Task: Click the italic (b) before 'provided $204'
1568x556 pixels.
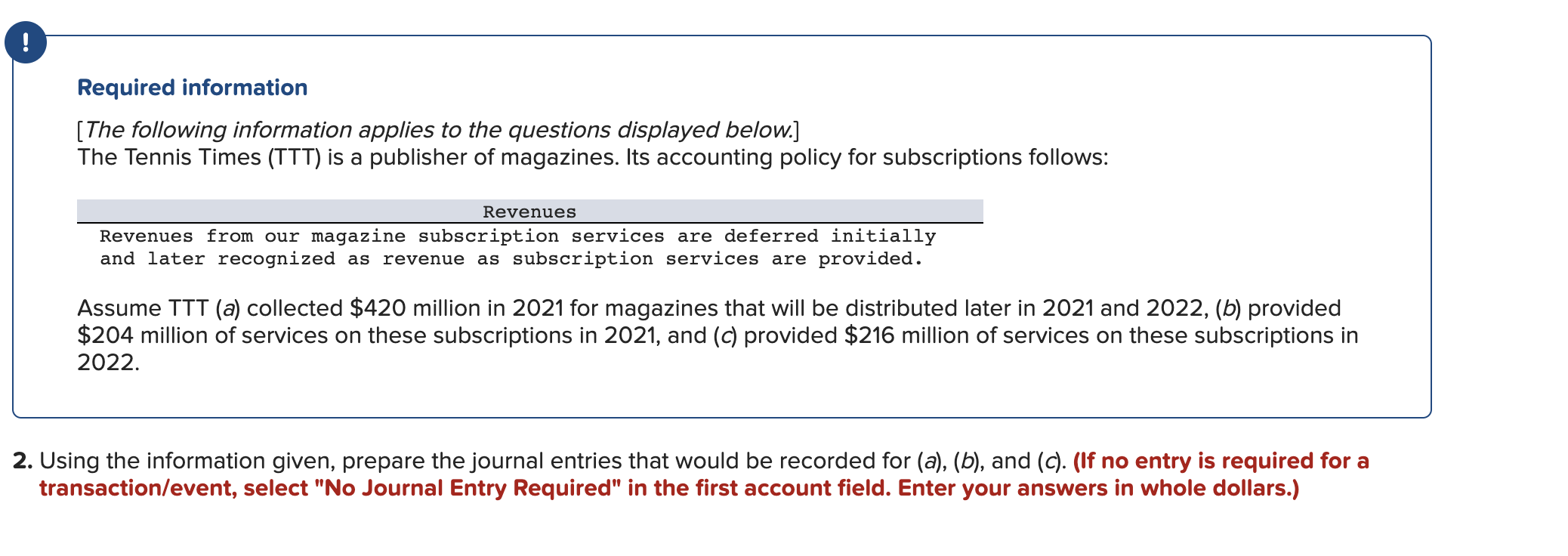Action: pos(1228,308)
